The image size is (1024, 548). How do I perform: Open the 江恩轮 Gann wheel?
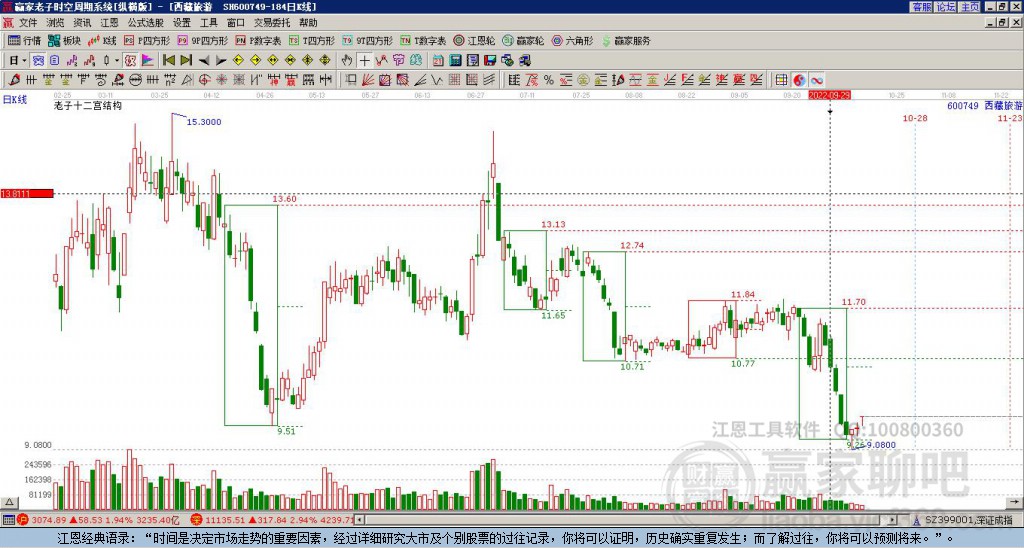(x=474, y=40)
